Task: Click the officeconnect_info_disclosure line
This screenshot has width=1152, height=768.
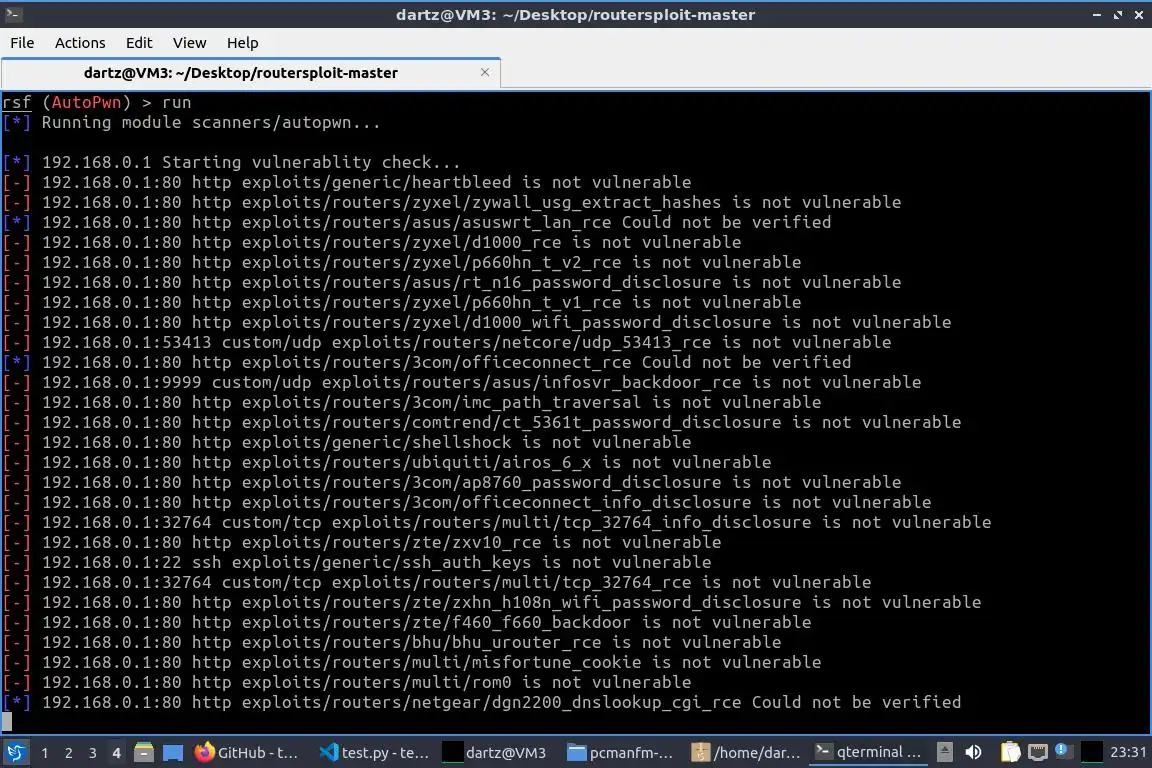Action: tap(467, 502)
